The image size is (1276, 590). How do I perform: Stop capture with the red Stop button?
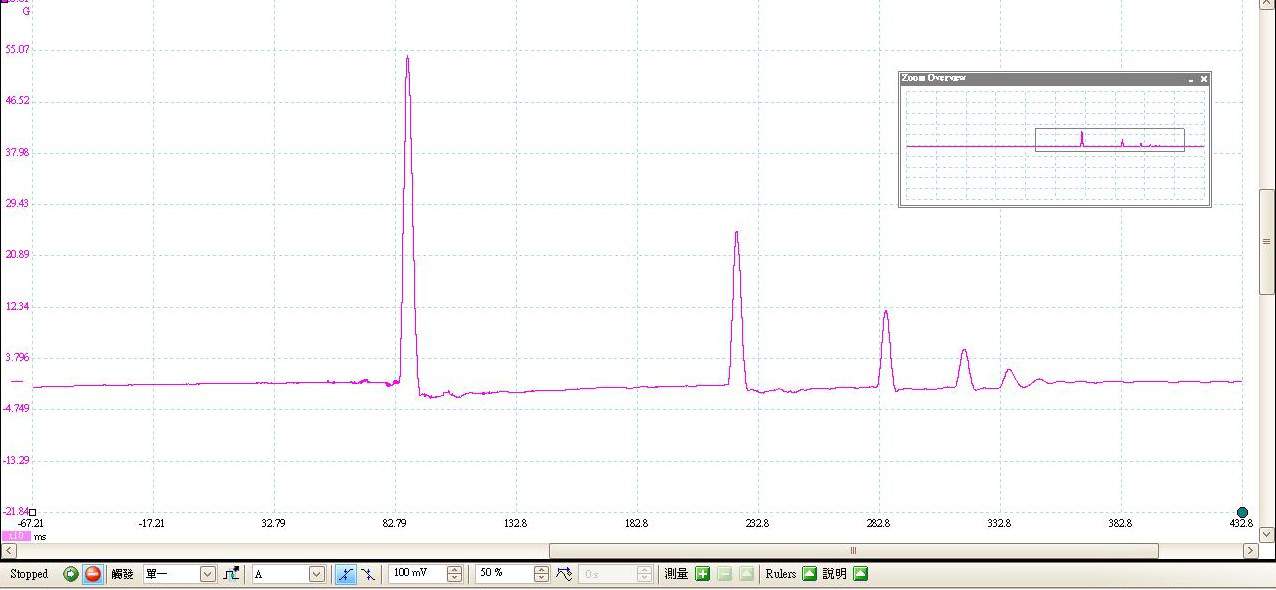[x=92, y=574]
